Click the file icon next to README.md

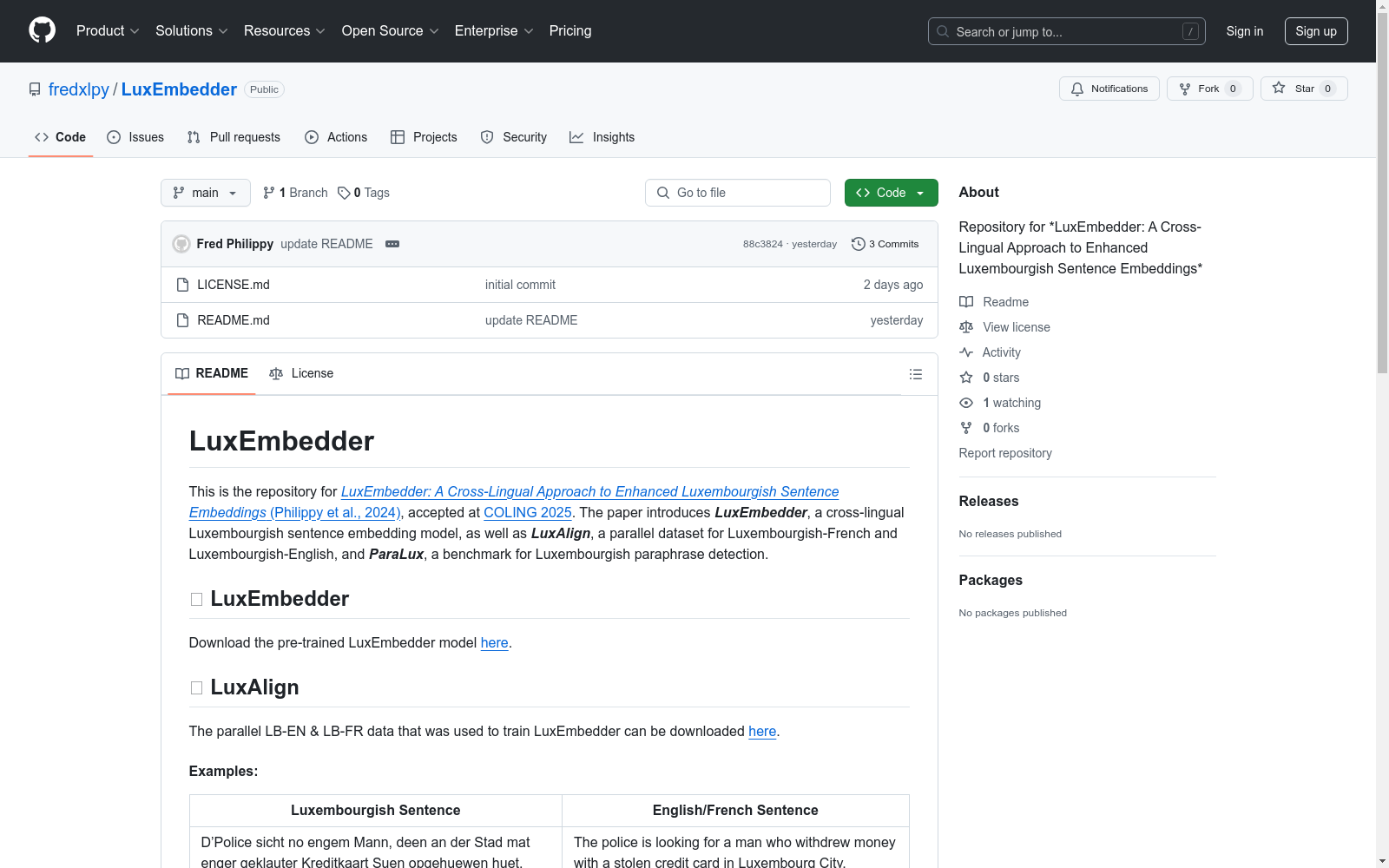(x=182, y=320)
